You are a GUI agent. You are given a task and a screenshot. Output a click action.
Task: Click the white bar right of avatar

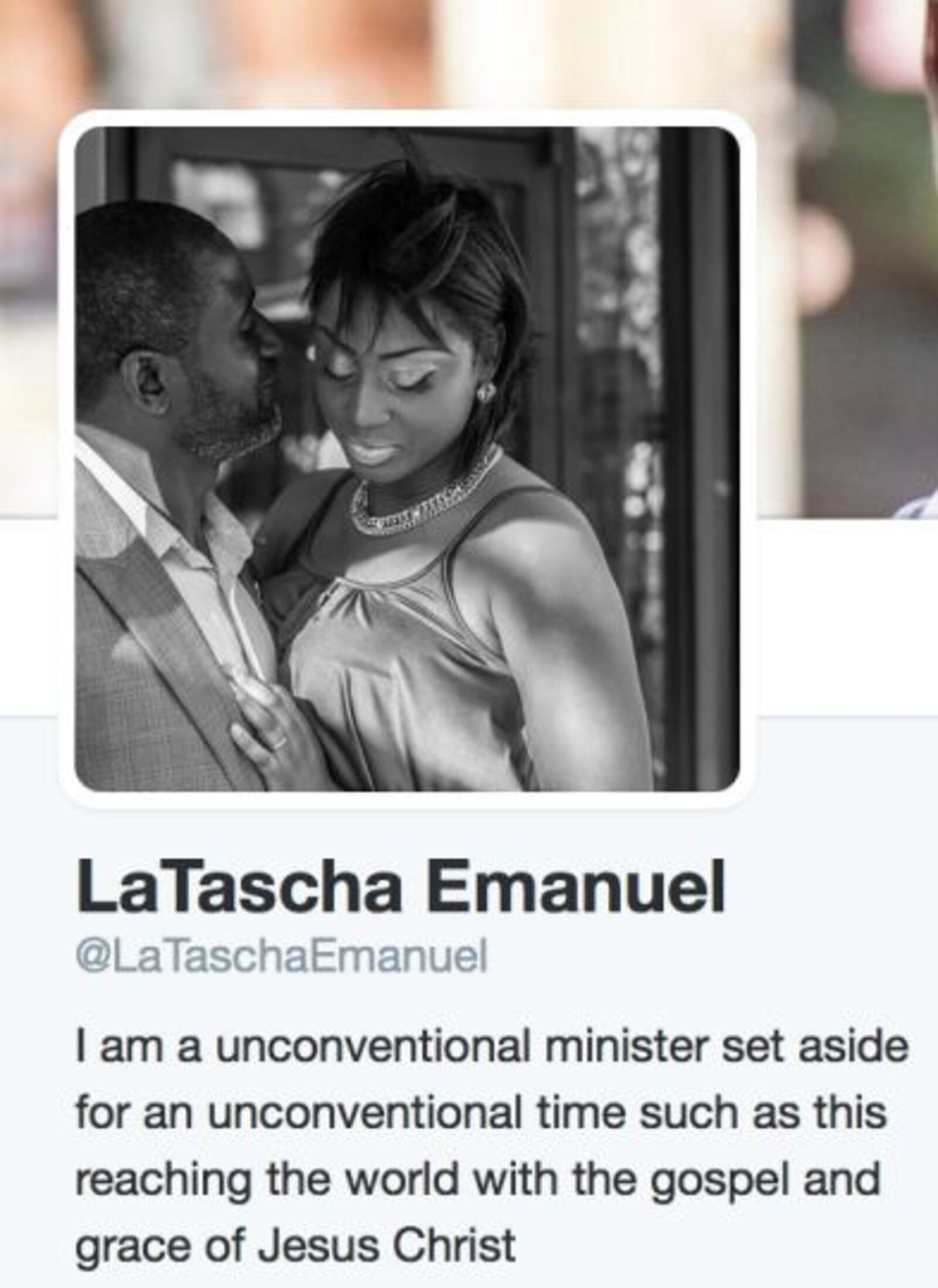(847, 616)
